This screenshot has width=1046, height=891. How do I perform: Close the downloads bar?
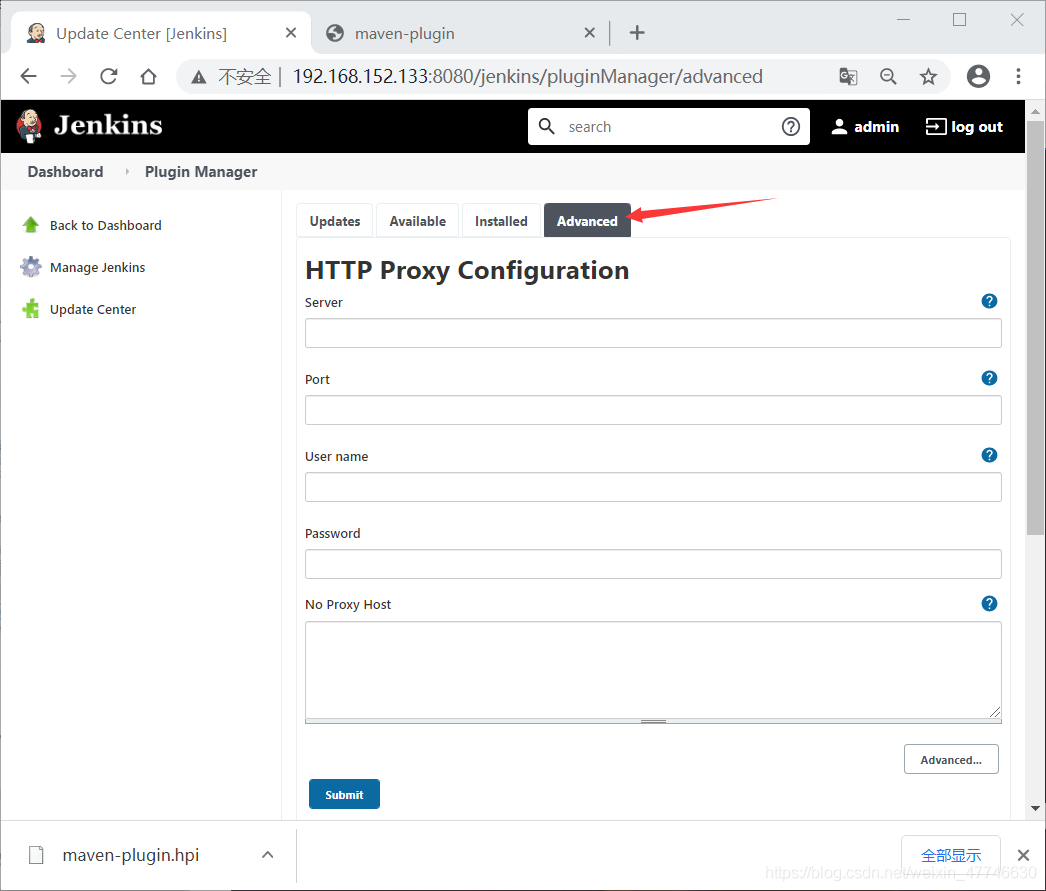point(1023,855)
